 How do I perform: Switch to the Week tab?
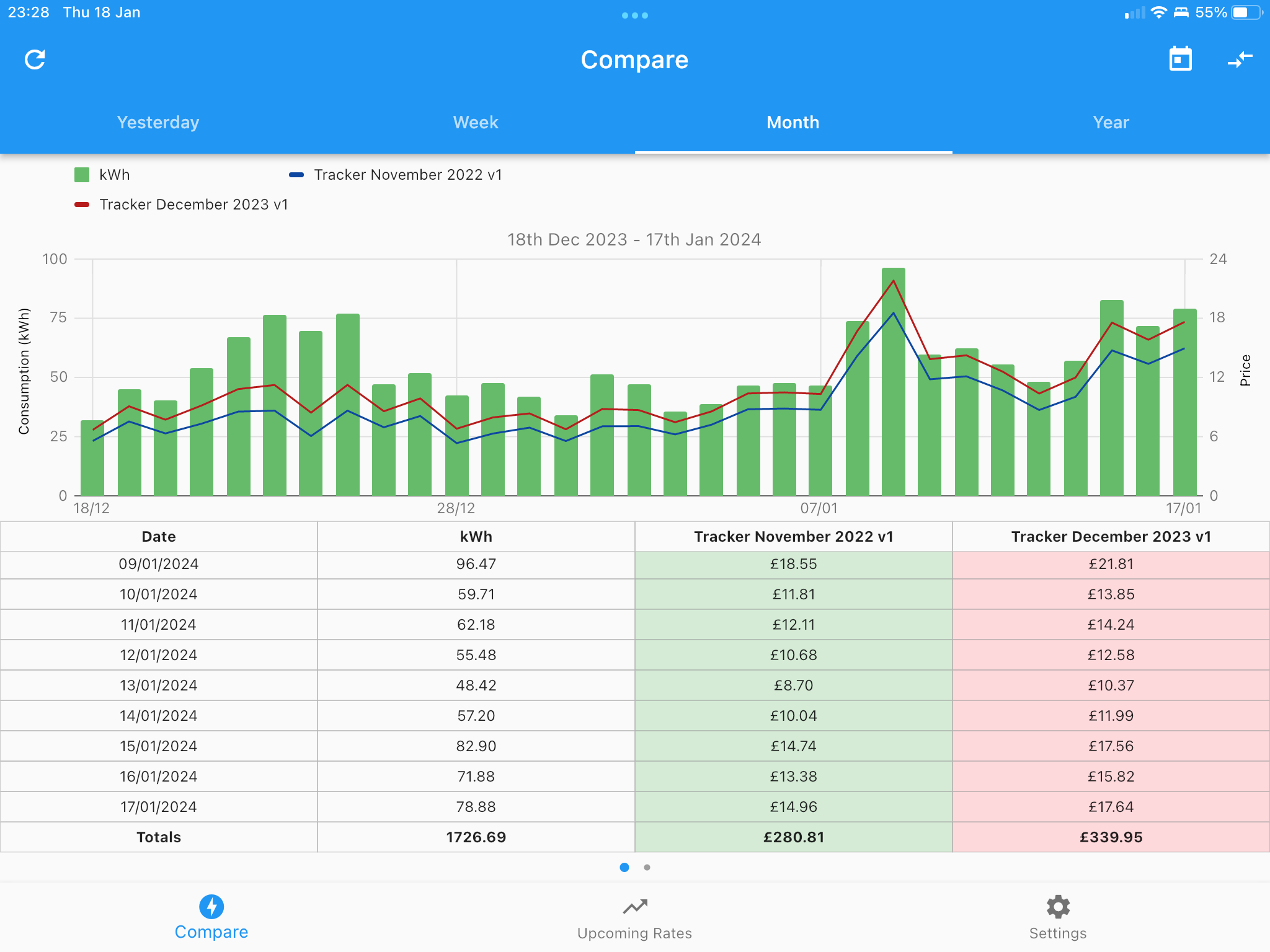[x=476, y=122]
